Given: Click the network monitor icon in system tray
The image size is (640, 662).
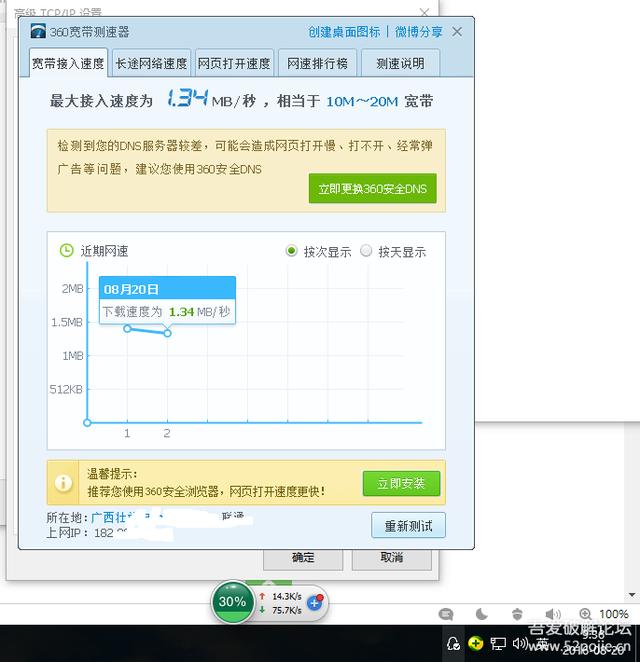Looking at the screenshot, I should [498, 644].
